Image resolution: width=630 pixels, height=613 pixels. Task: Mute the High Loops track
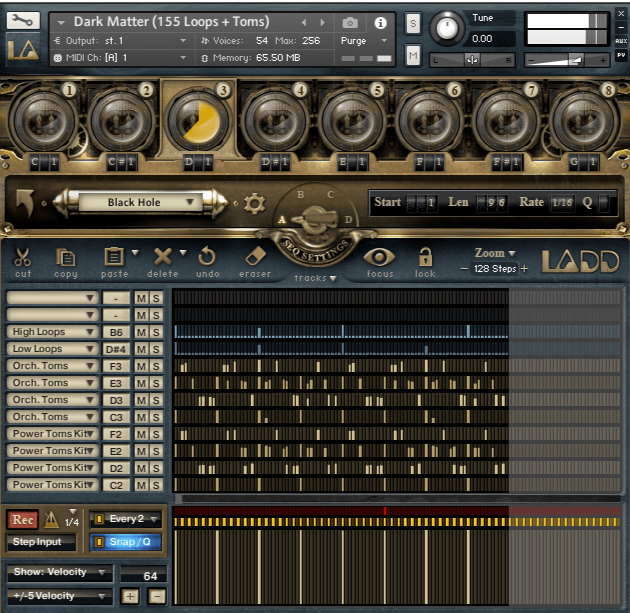coord(141,332)
